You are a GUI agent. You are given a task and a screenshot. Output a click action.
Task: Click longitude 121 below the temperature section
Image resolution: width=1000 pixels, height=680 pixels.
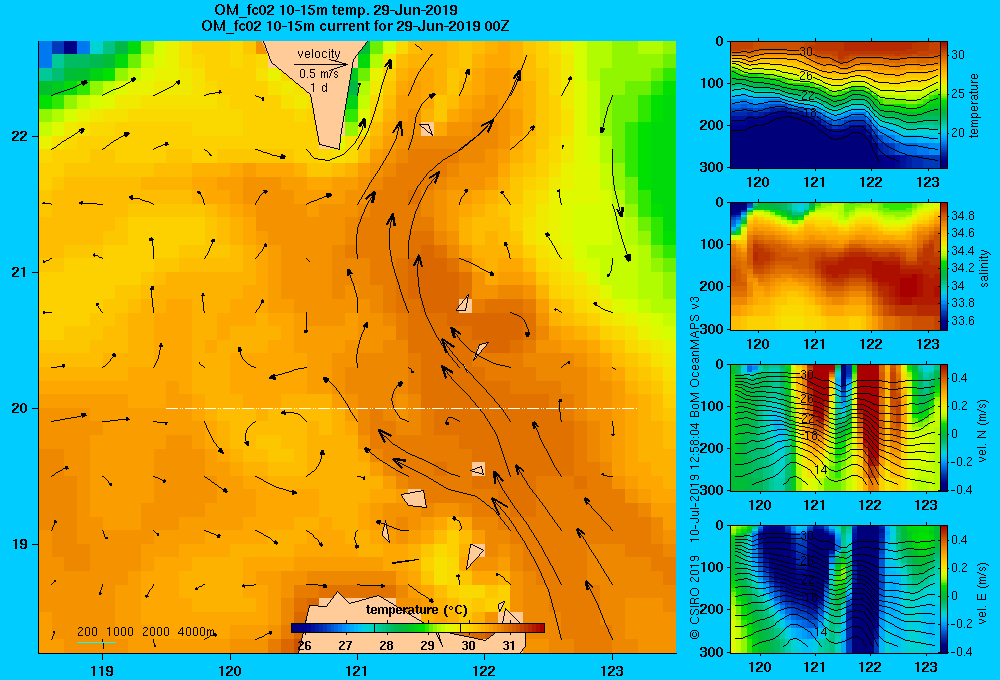point(814,182)
